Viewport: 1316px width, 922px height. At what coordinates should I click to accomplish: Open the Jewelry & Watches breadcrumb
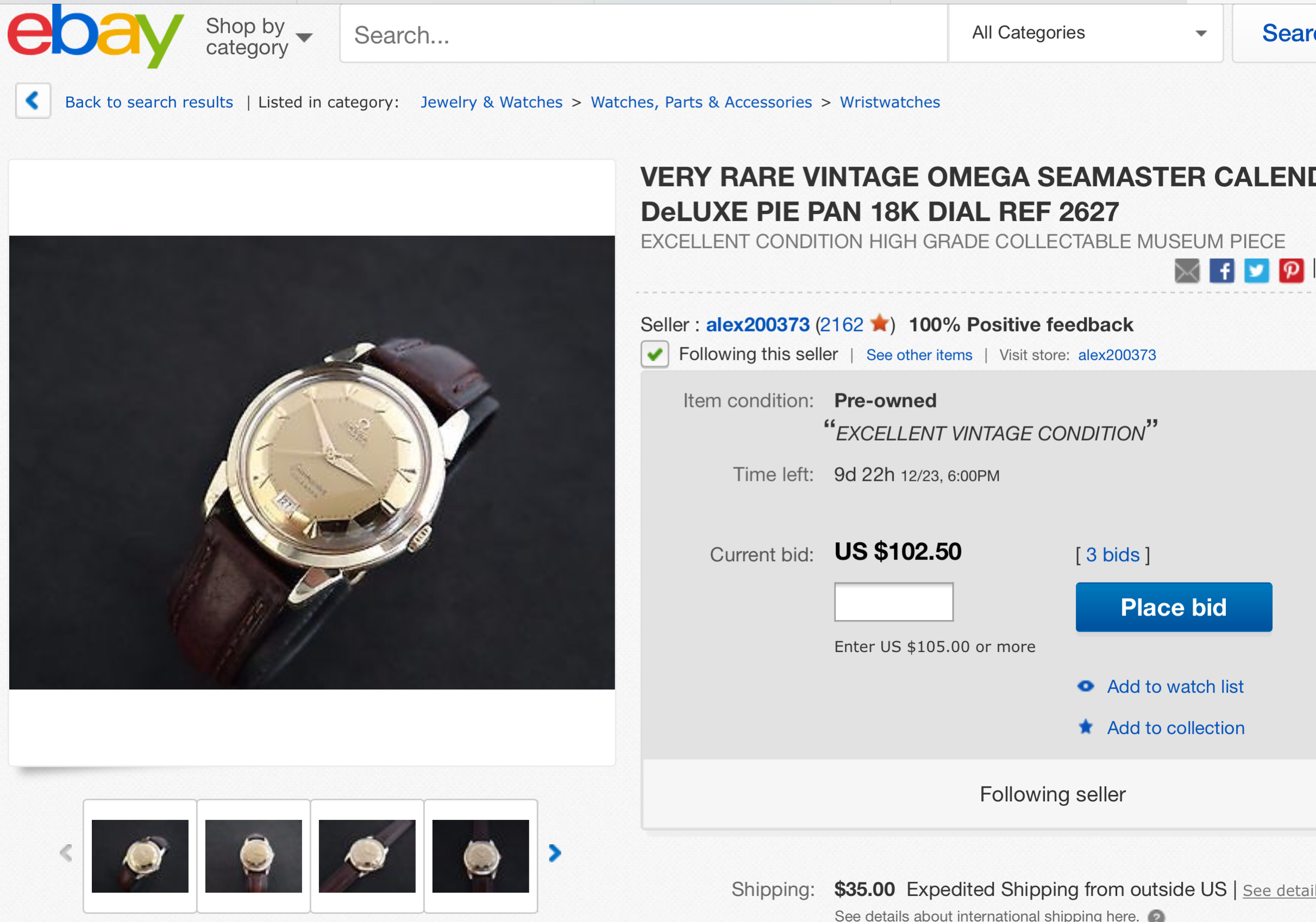(x=491, y=102)
